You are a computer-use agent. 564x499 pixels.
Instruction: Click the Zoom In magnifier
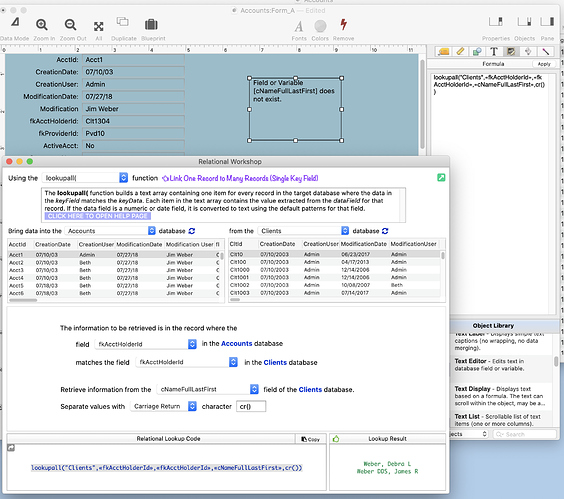pos(42,24)
